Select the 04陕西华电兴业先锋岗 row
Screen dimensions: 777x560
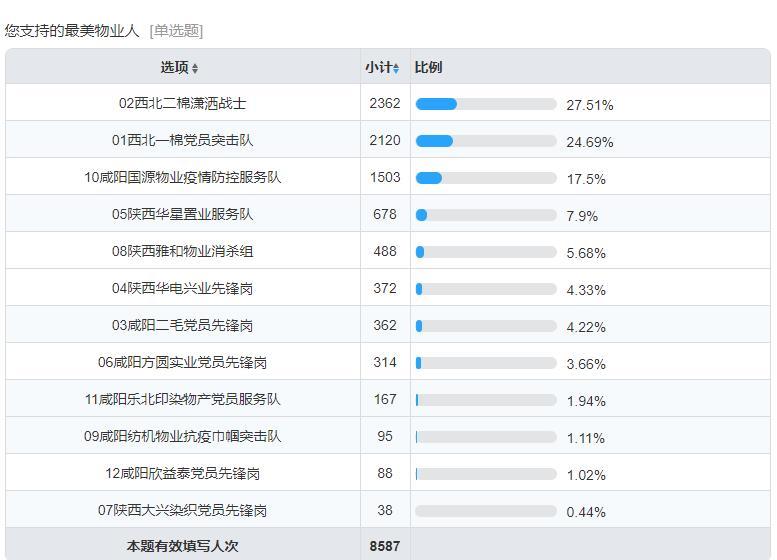[388, 287]
